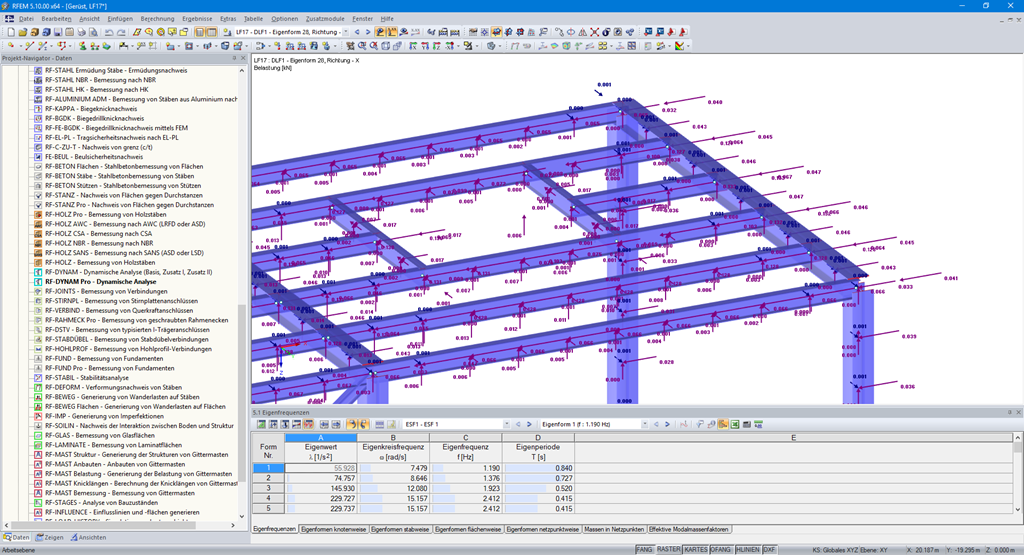Screen dimensions: 1024x555
Task: Open the new node tool dropdown arrow
Action: (x=20, y=46)
